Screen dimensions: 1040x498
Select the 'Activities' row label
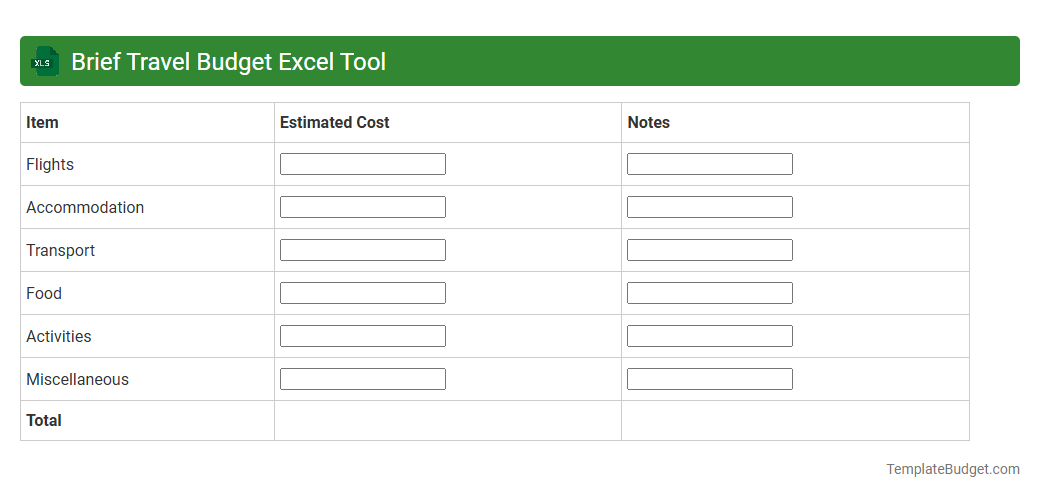(x=58, y=337)
